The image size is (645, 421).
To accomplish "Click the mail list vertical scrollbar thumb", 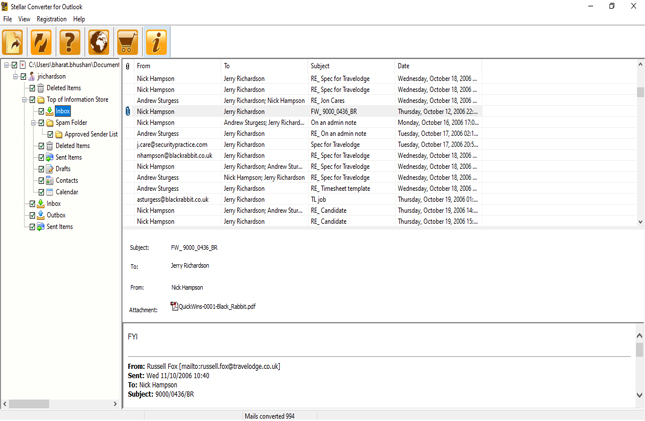I will point(640,92).
